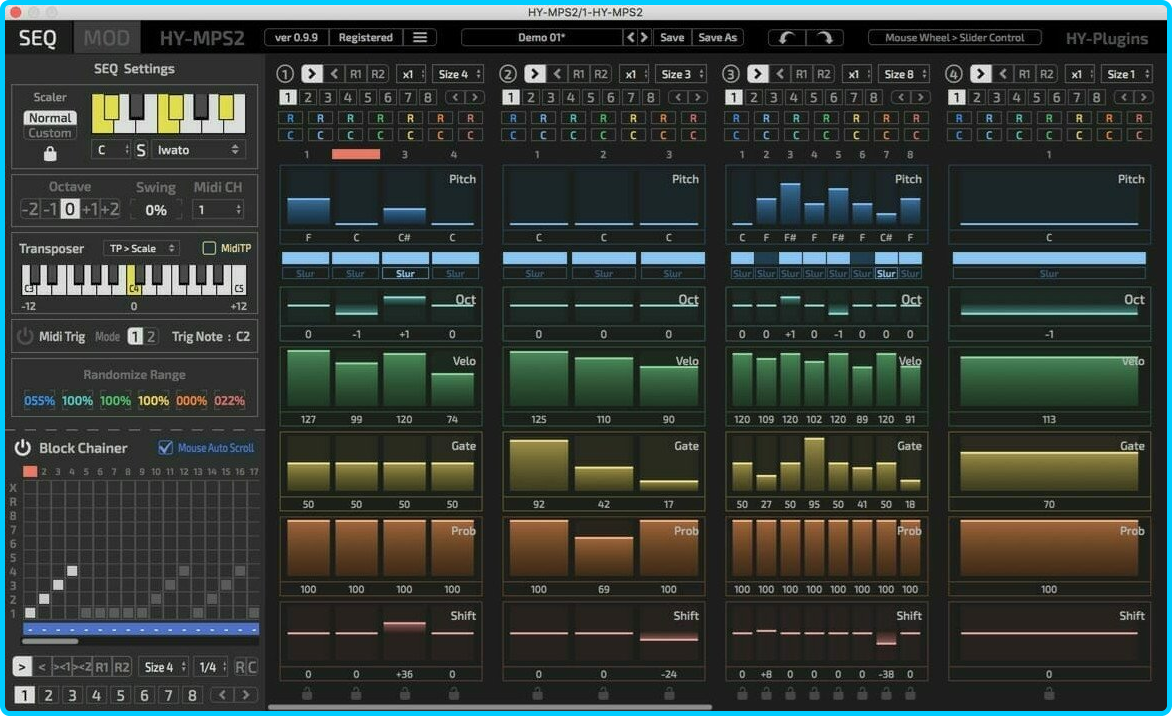1172x716 pixels.
Task: Open Block Chainer 1/4 rate dropdown
Action: pos(212,667)
